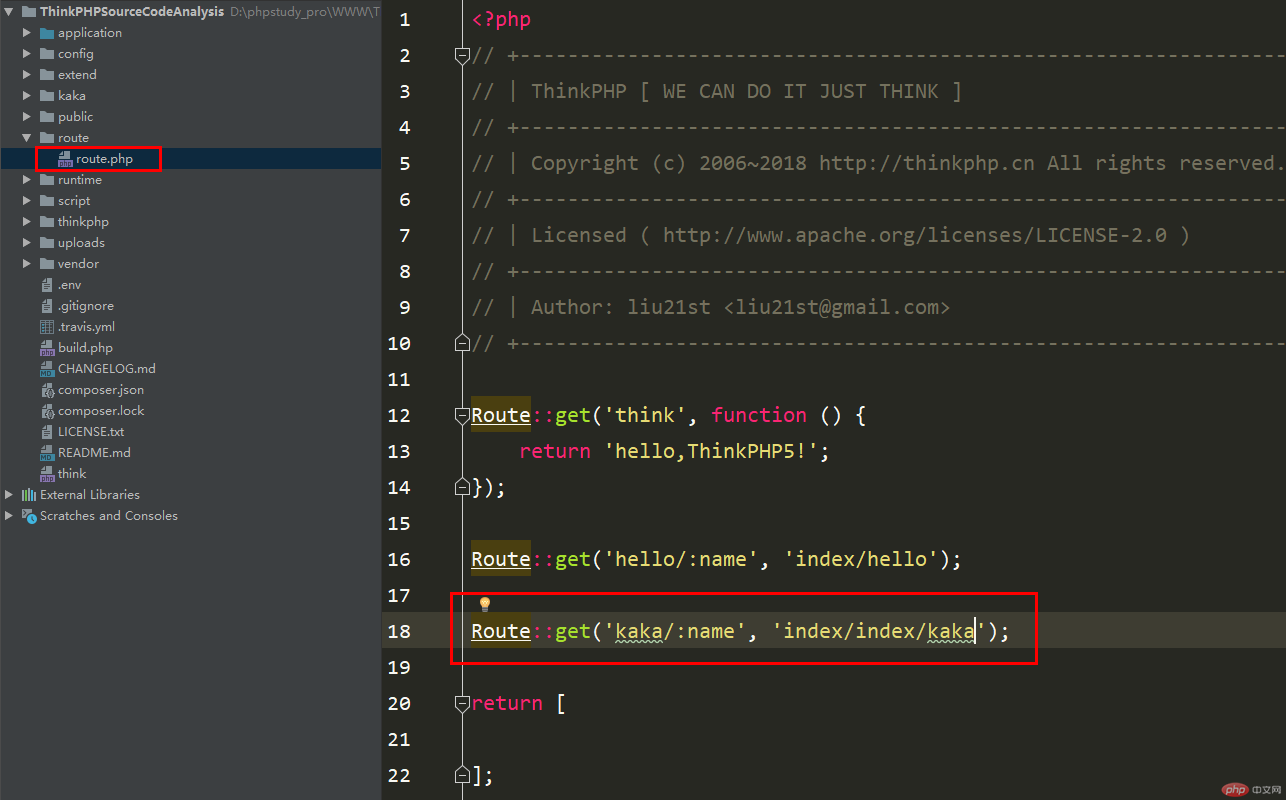The image size is (1286, 800).
Task: Click line number 16 in gutter
Action: [398, 559]
